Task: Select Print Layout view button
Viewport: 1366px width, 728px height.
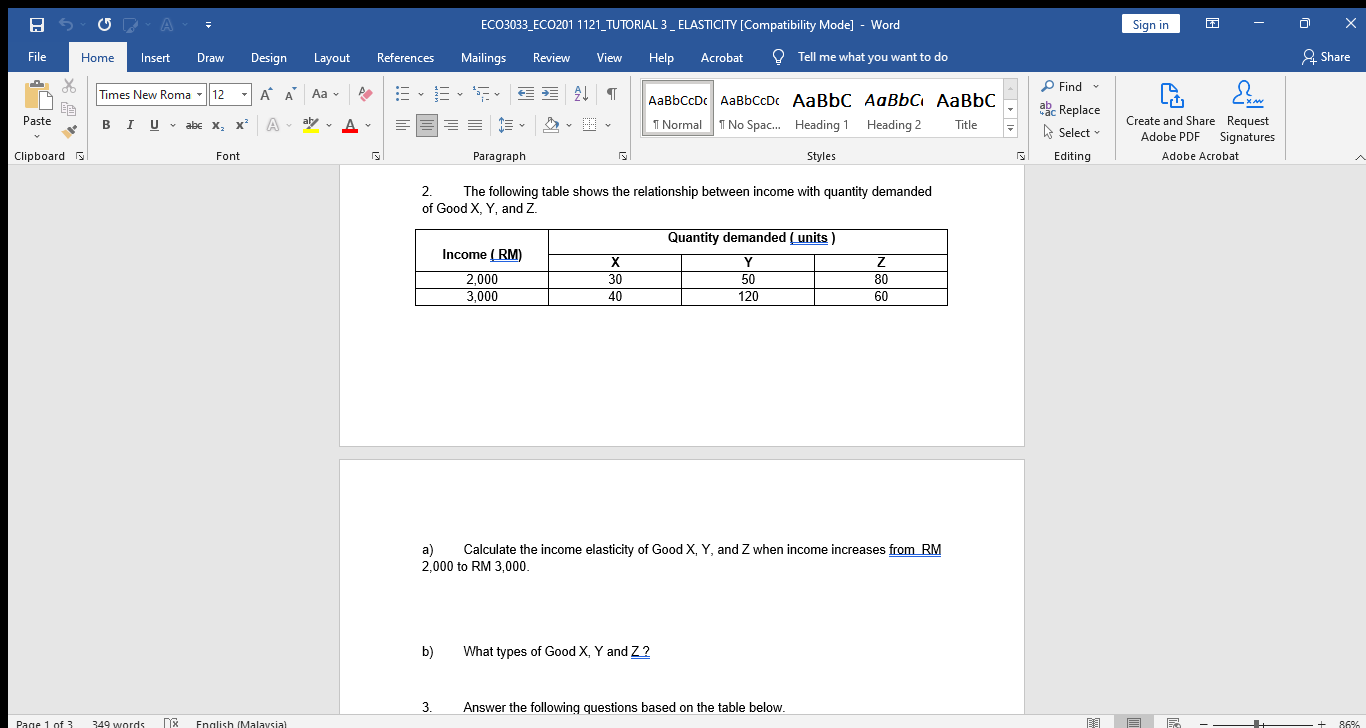Action: (x=1134, y=722)
